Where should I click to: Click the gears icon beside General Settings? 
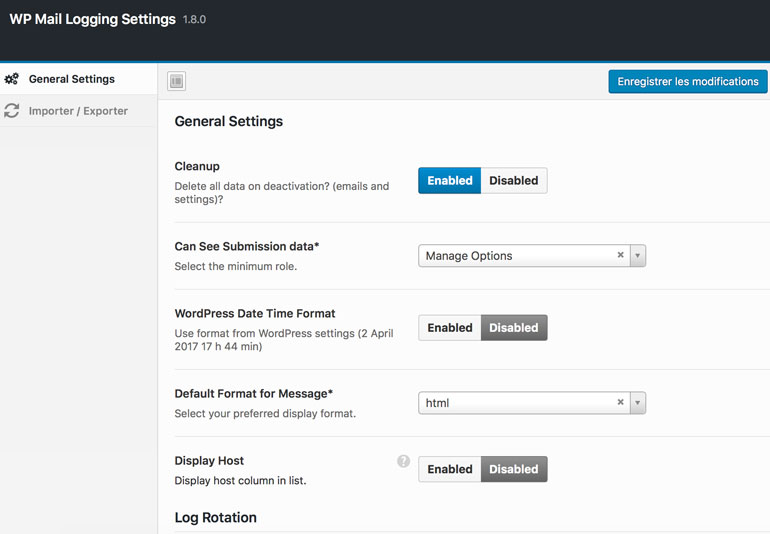[12, 79]
